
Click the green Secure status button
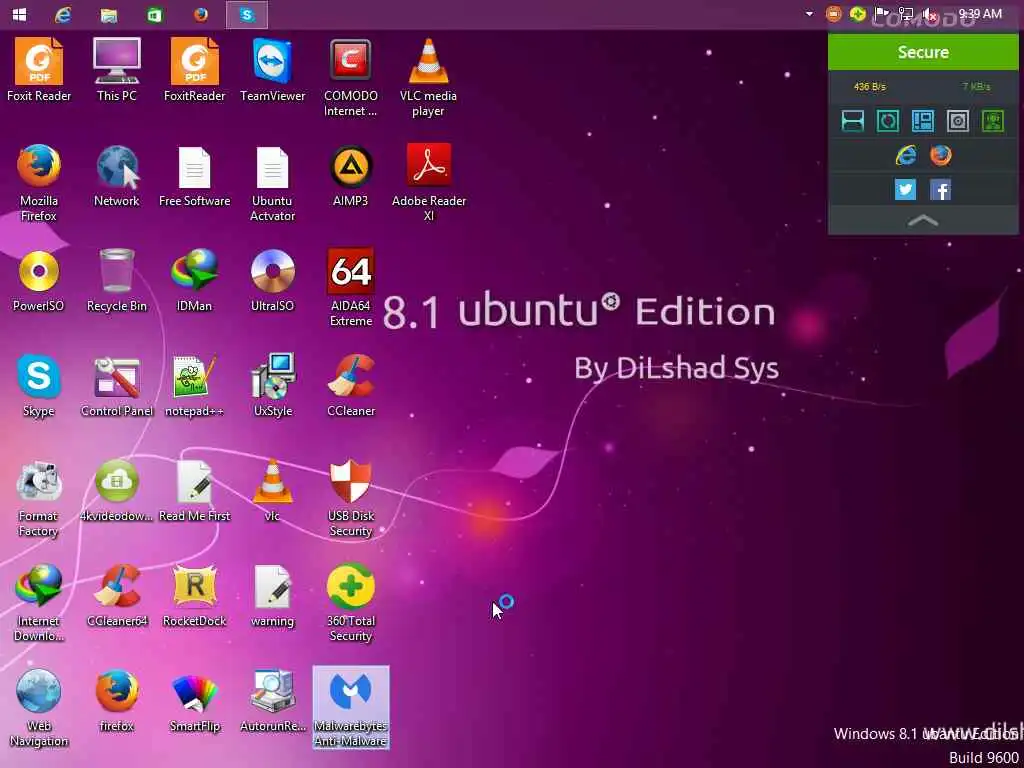pyautogui.click(x=923, y=52)
